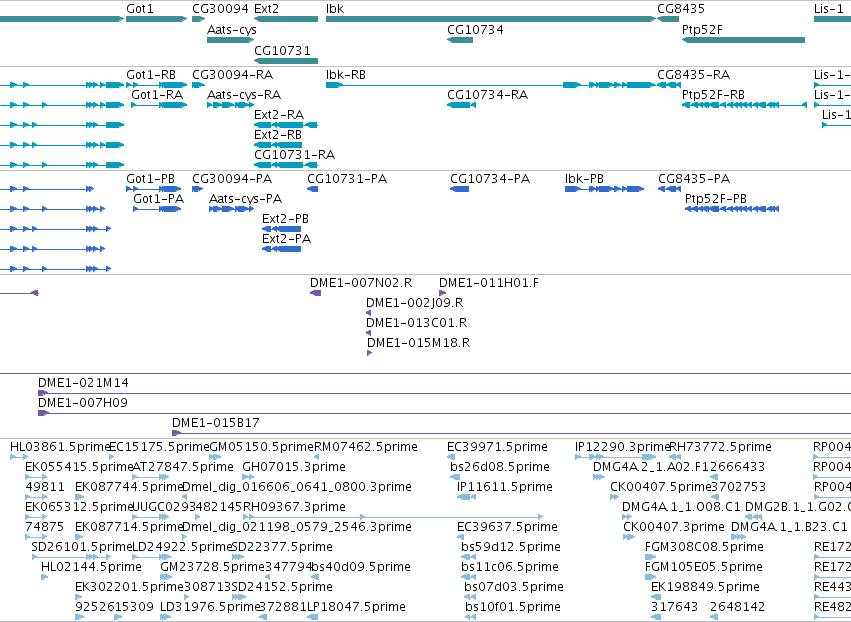Select the DME1-015B17 BAC clone label
851x622 pixels.
pyautogui.click(x=215, y=423)
